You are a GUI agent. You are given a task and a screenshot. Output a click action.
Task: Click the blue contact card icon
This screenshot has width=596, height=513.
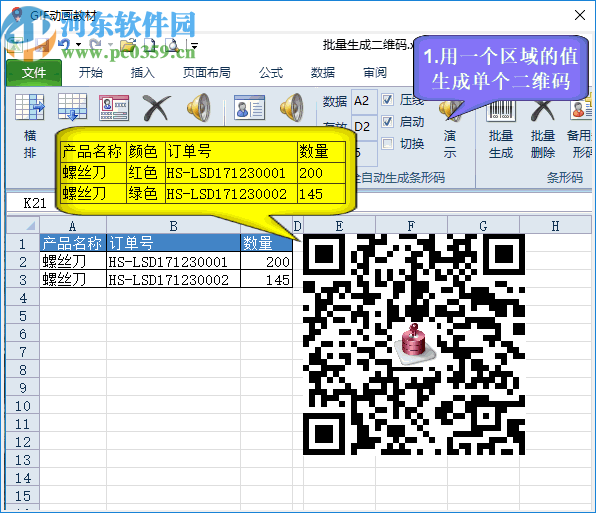pyautogui.click(x=249, y=108)
